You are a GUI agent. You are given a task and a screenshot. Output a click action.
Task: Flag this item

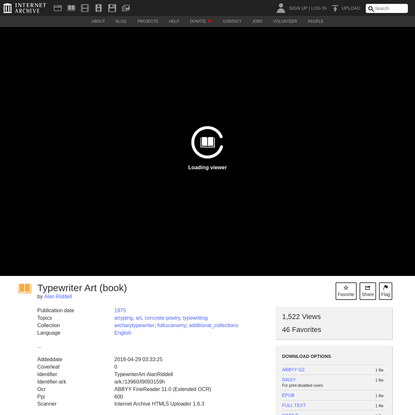tap(385, 291)
